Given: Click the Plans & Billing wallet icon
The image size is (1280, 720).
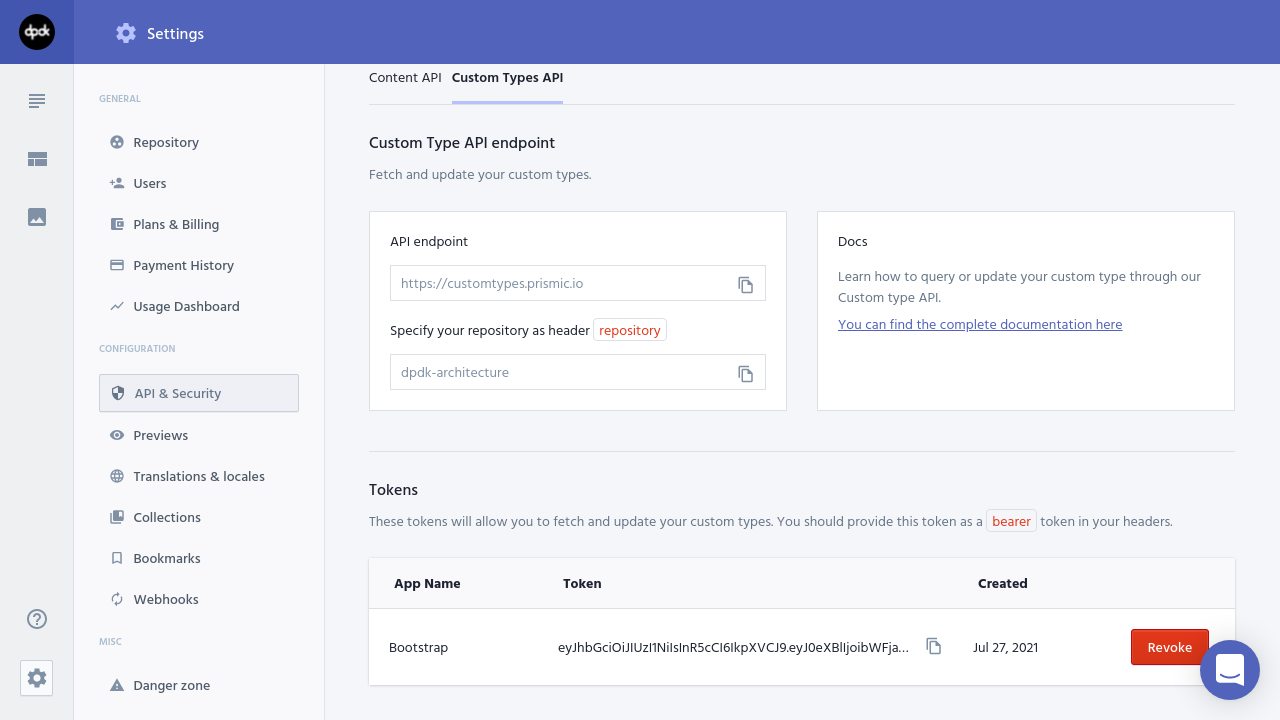Looking at the screenshot, I should click(117, 224).
